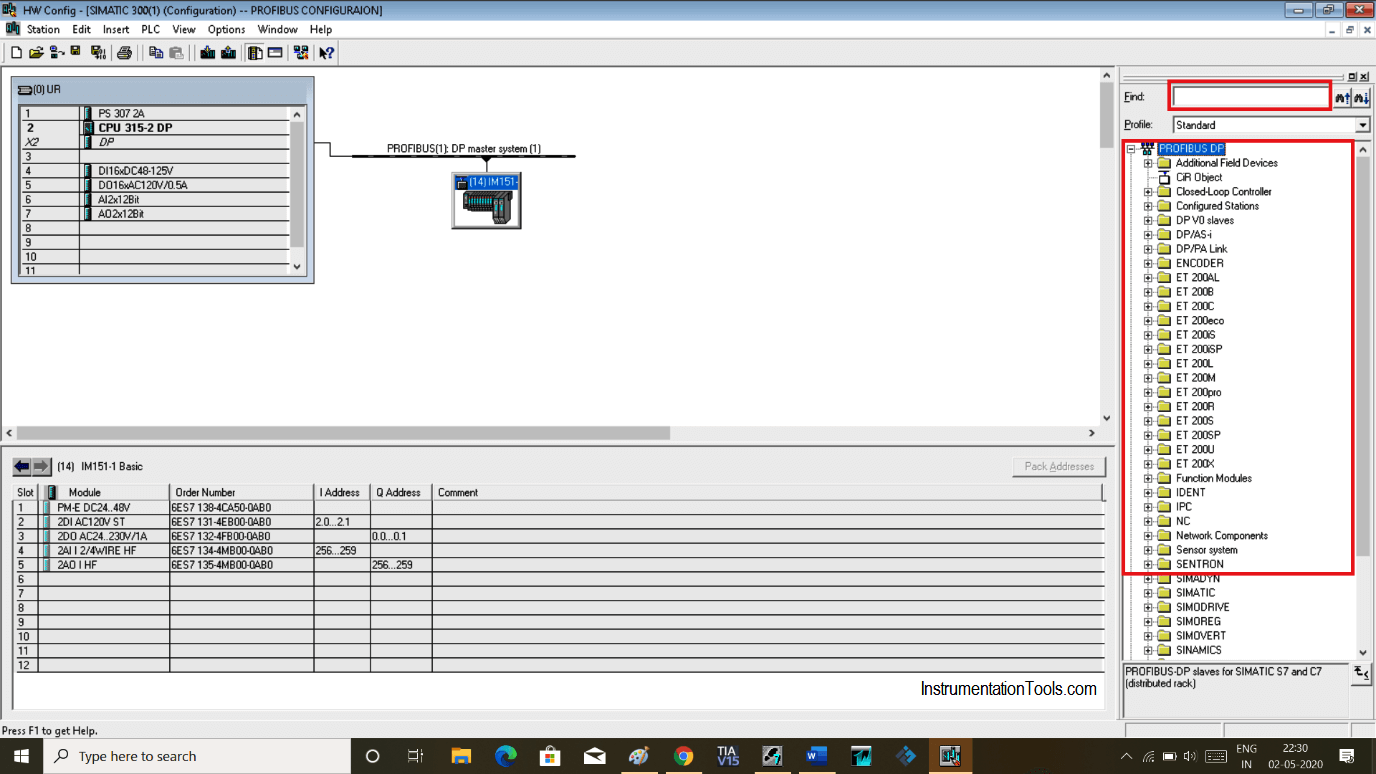The width and height of the screenshot is (1376, 774).
Task: Click the Paste toolbar icon
Action: (x=176, y=52)
